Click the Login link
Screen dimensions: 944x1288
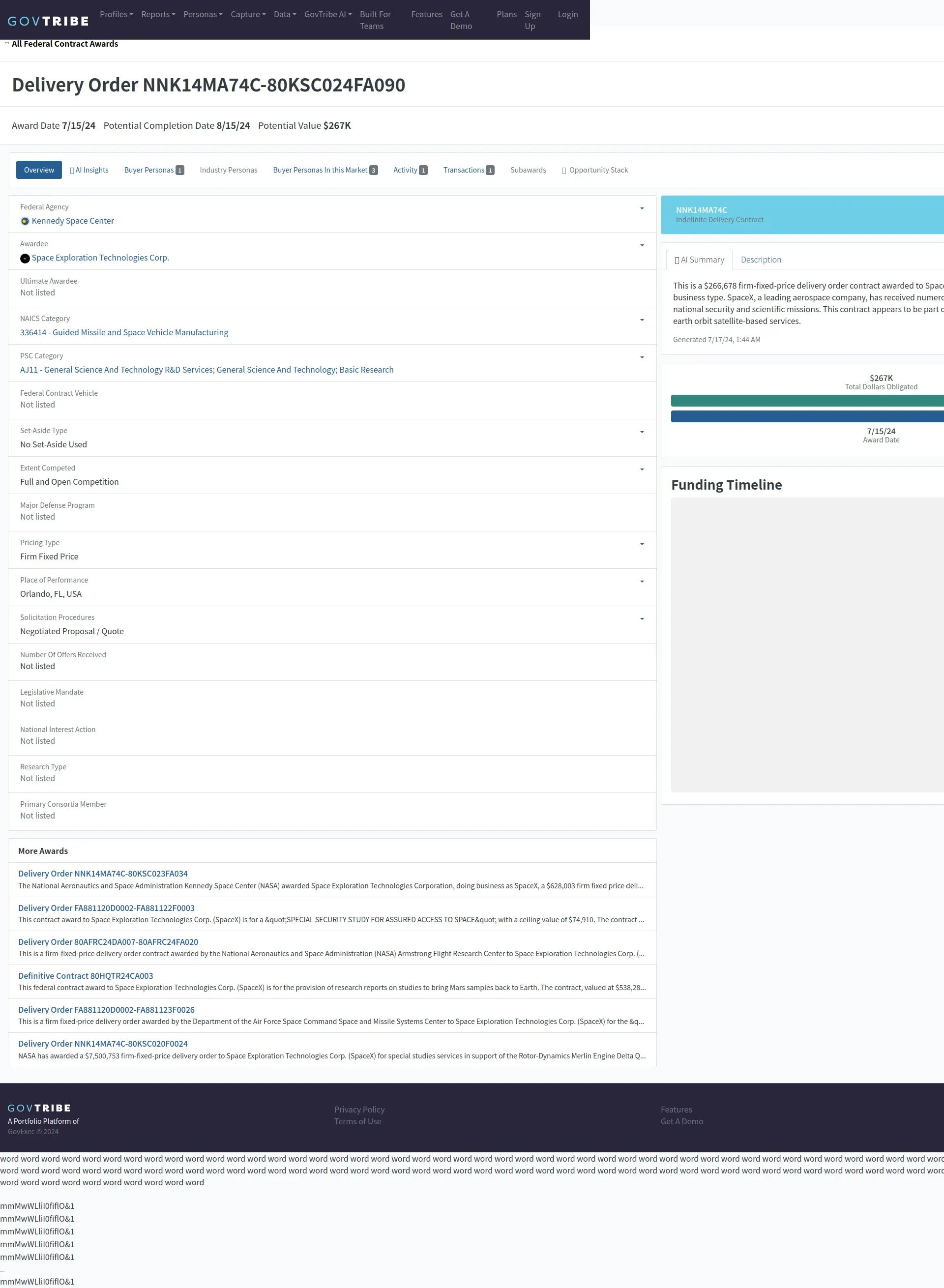(567, 14)
